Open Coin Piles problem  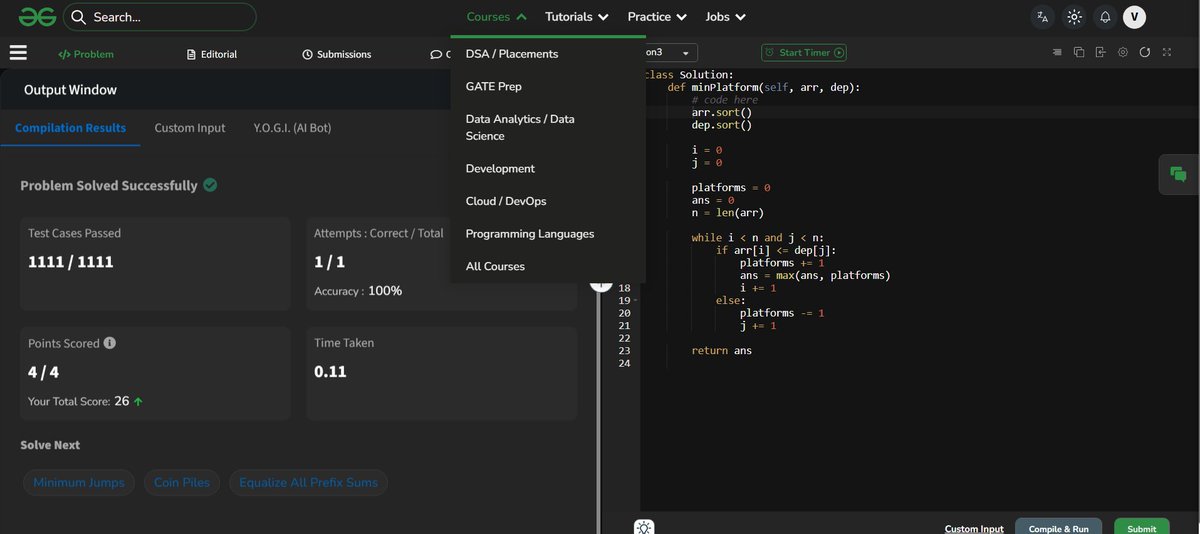[x=182, y=483]
